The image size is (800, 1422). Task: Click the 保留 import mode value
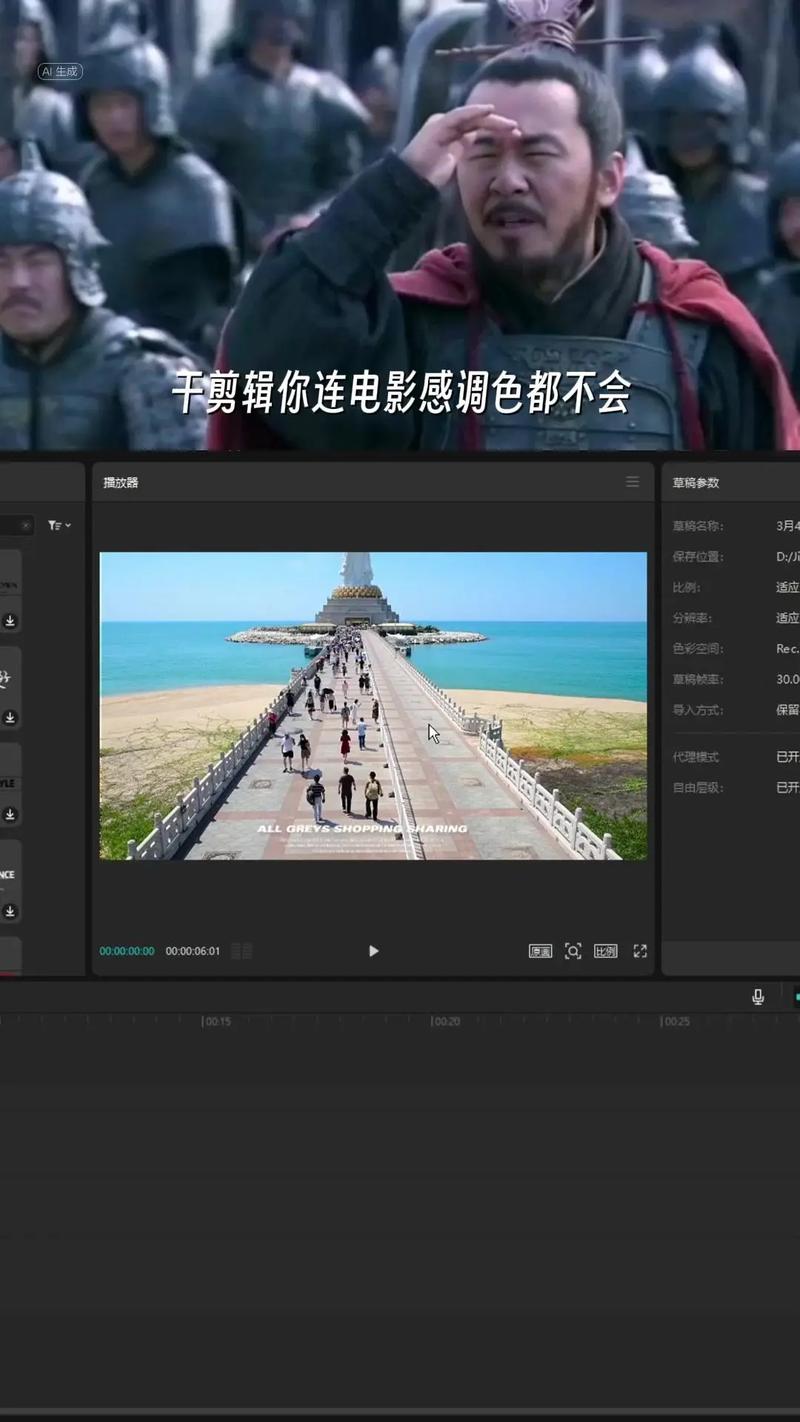(788, 710)
